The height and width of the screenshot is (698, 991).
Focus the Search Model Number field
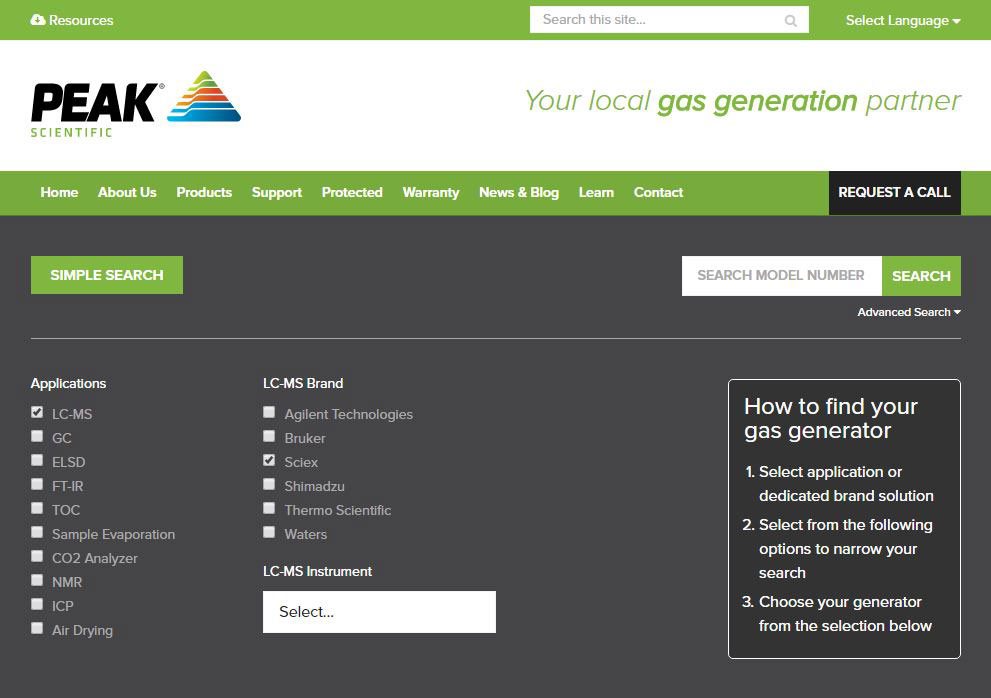[782, 276]
